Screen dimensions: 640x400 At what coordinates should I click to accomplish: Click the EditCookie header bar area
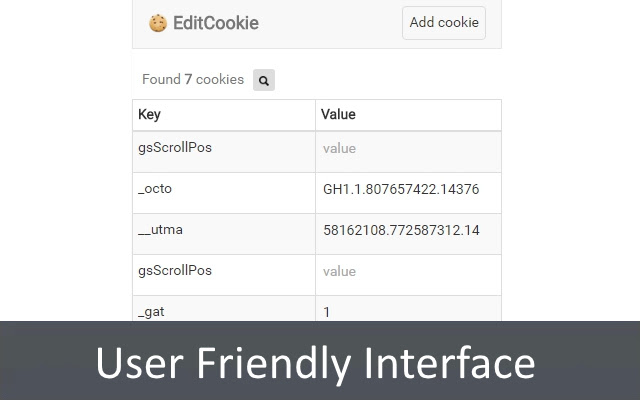[330, 23]
